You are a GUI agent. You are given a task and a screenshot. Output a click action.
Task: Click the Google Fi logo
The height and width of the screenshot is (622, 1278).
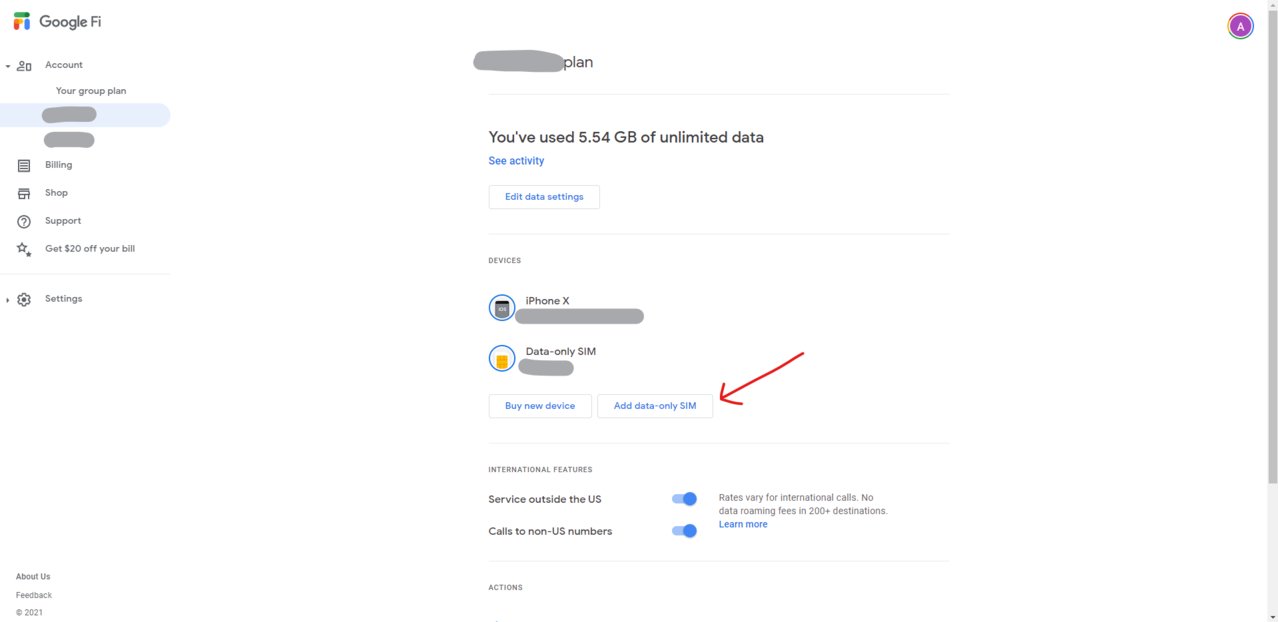(58, 21)
